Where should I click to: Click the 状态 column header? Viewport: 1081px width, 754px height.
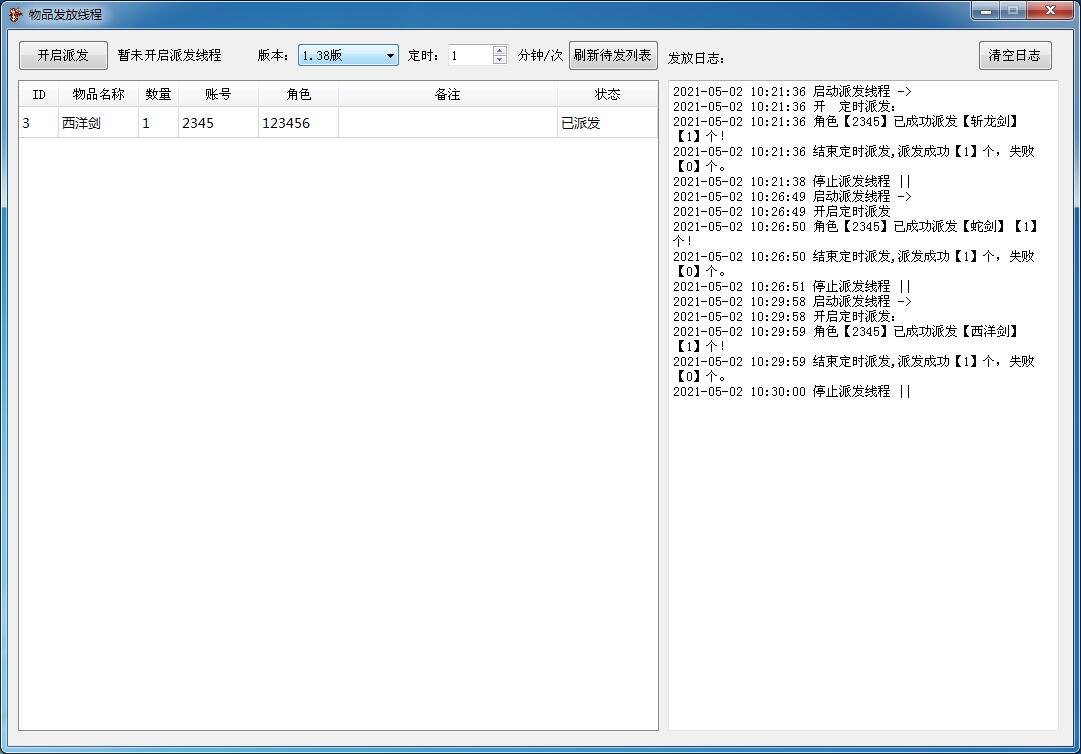607,94
